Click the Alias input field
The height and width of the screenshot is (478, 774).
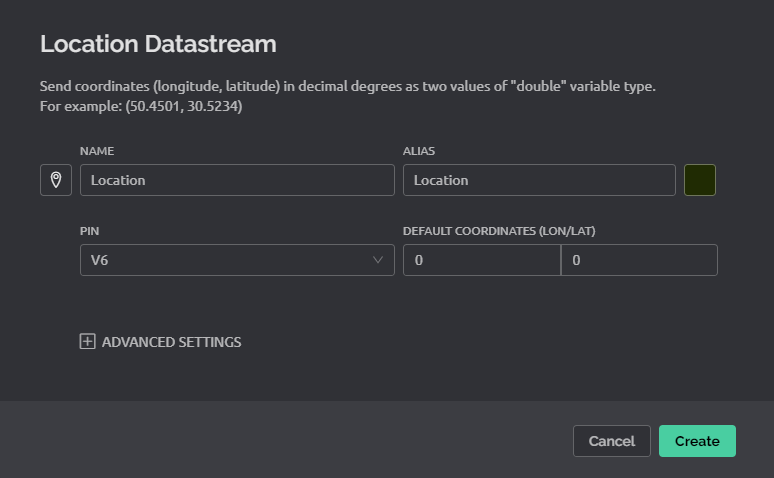tap(539, 180)
